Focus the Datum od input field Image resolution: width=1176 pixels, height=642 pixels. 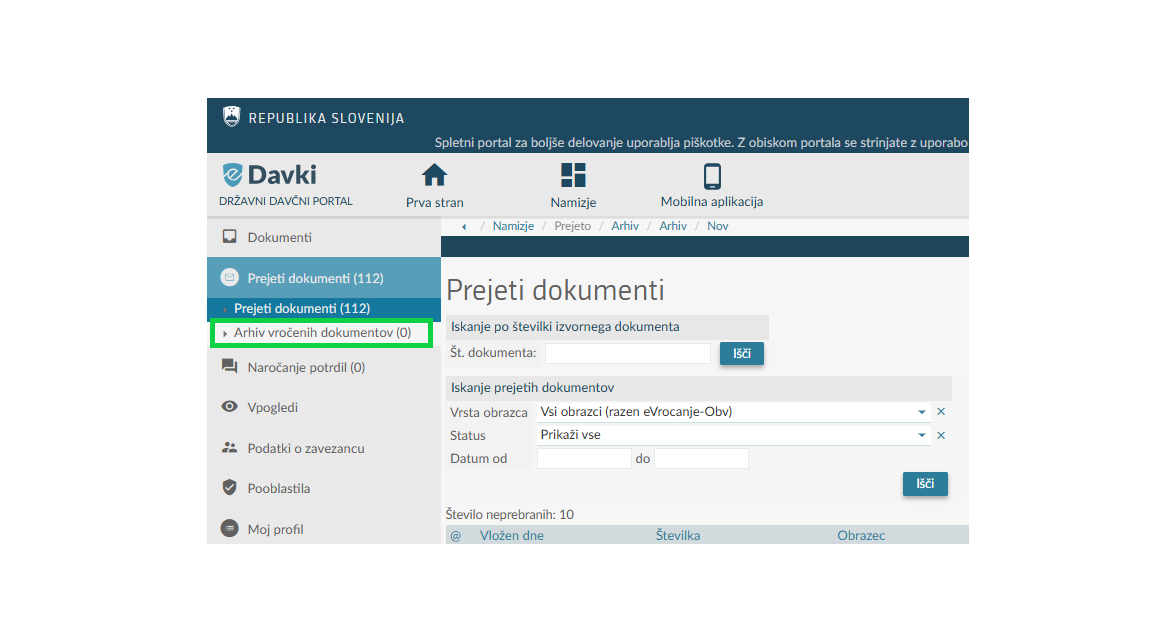click(584, 458)
